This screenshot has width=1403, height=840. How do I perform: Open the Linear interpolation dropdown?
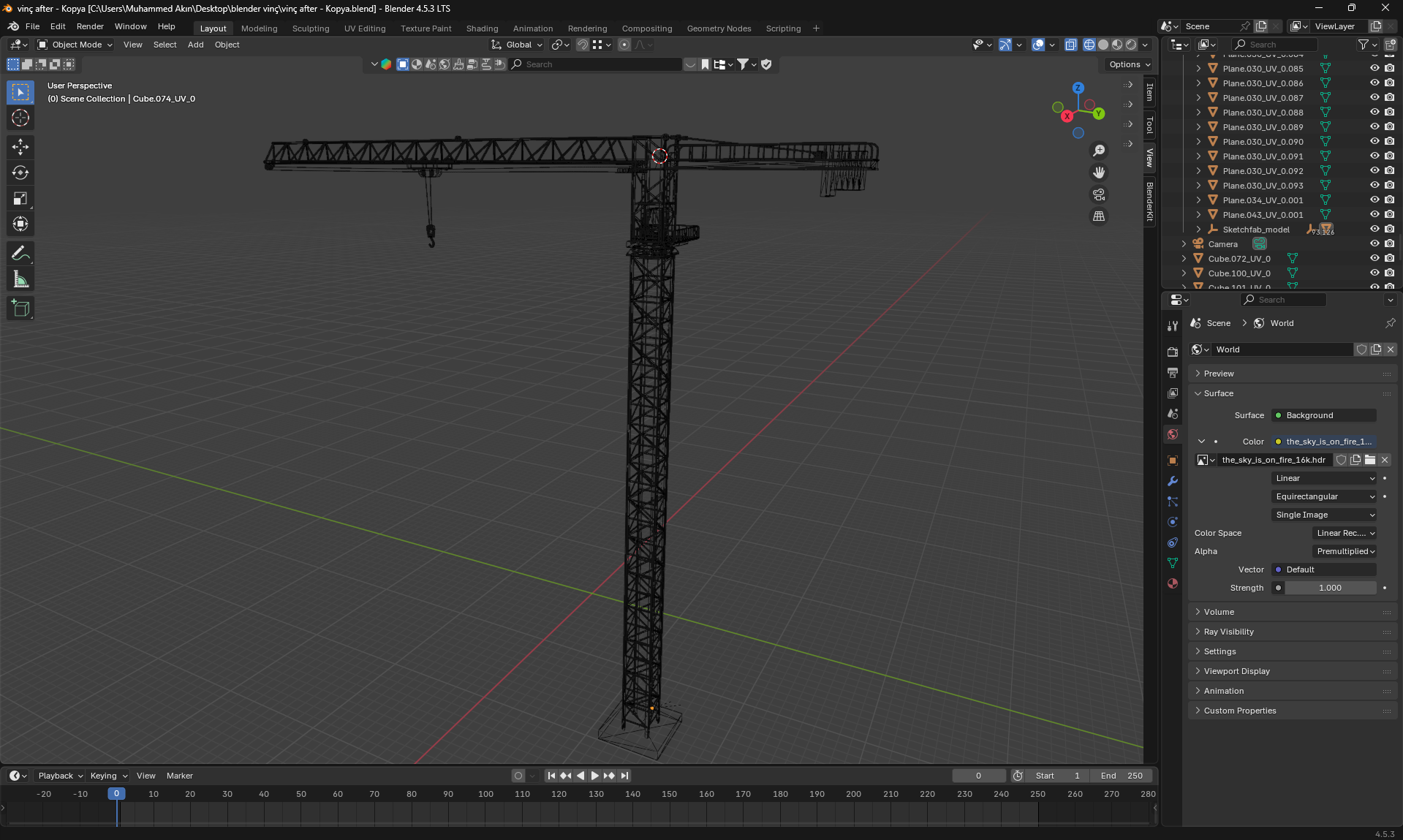pyautogui.click(x=1324, y=478)
